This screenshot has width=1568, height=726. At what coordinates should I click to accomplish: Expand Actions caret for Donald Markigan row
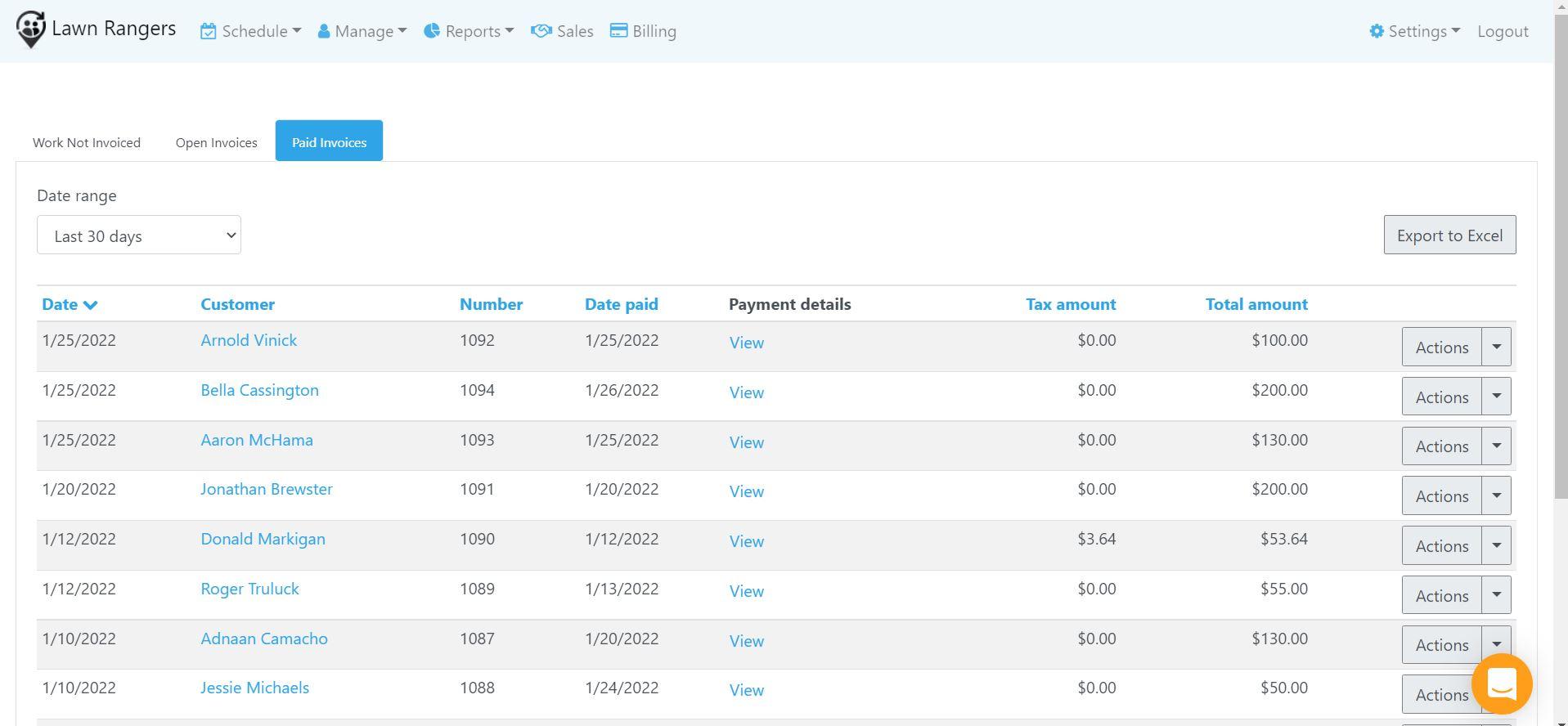click(1496, 545)
